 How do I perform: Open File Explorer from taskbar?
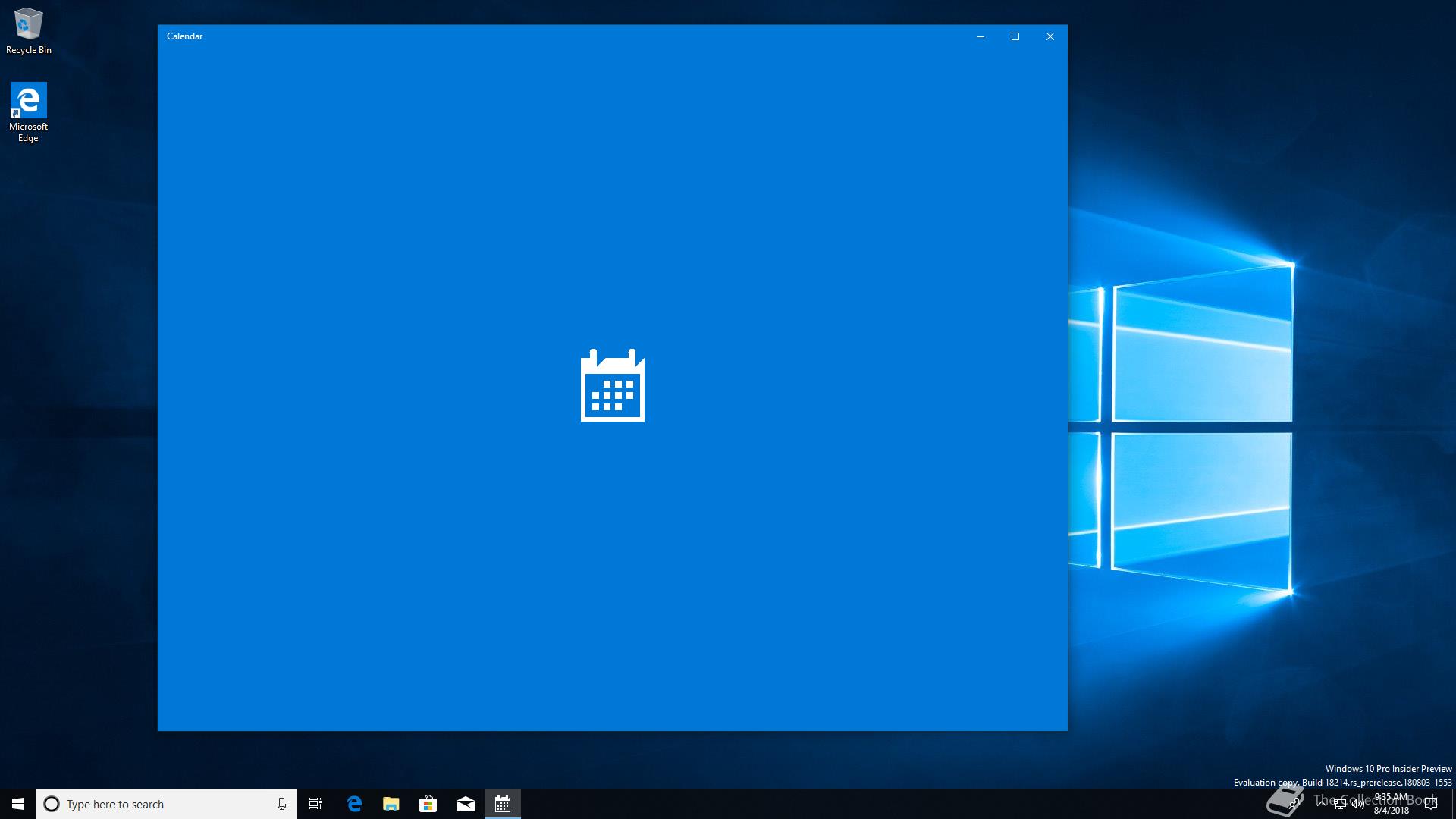[x=391, y=804]
